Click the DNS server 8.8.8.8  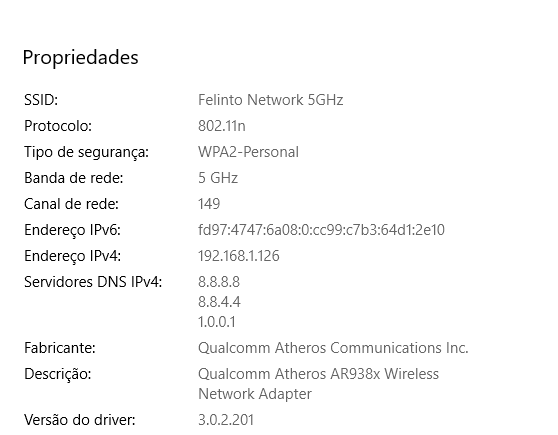tap(219, 282)
